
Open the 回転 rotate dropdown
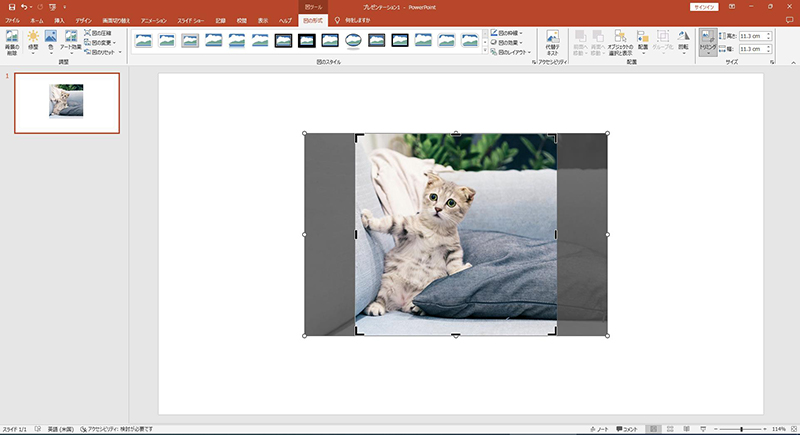[683, 42]
